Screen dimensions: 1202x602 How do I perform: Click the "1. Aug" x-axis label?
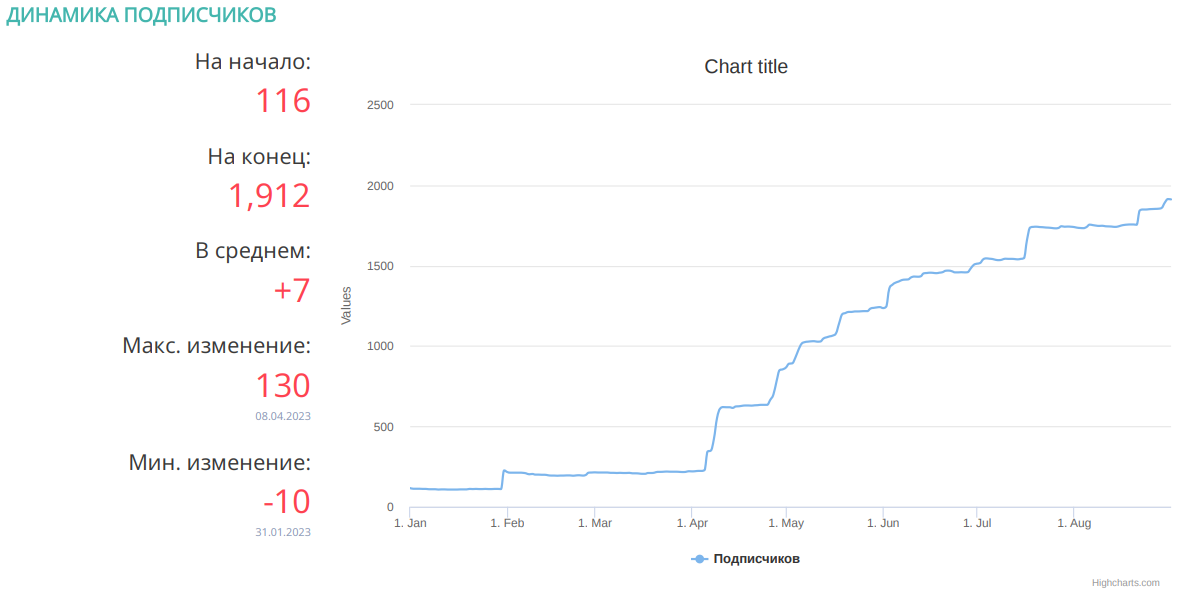point(1074,523)
